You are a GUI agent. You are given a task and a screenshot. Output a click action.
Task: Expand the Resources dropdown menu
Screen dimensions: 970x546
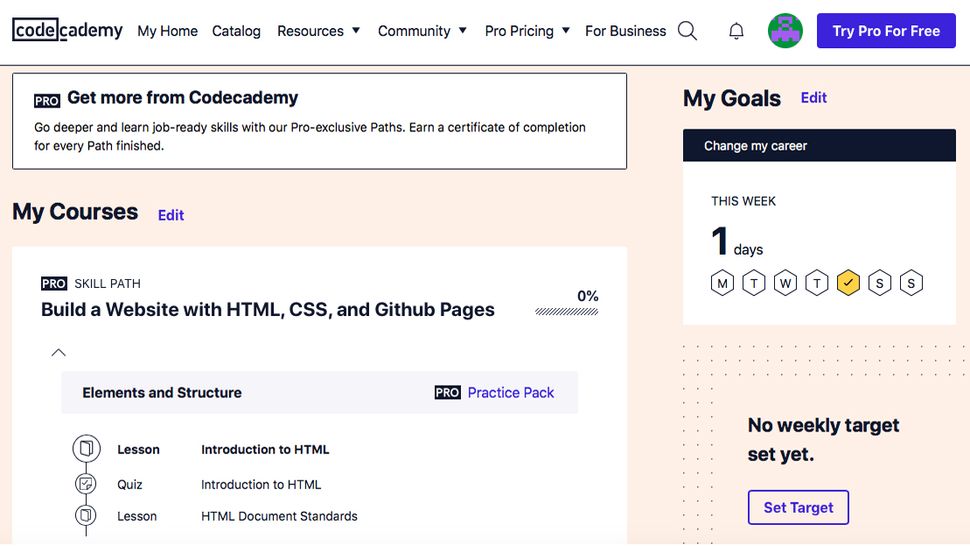pyautogui.click(x=318, y=31)
